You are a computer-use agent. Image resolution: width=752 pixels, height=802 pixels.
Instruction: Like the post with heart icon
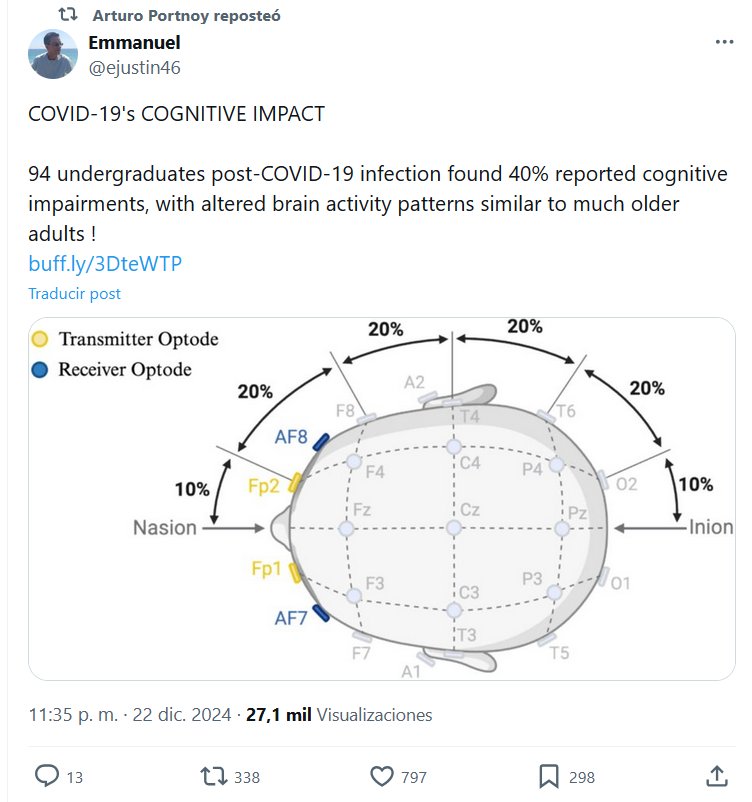[x=381, y=776]
